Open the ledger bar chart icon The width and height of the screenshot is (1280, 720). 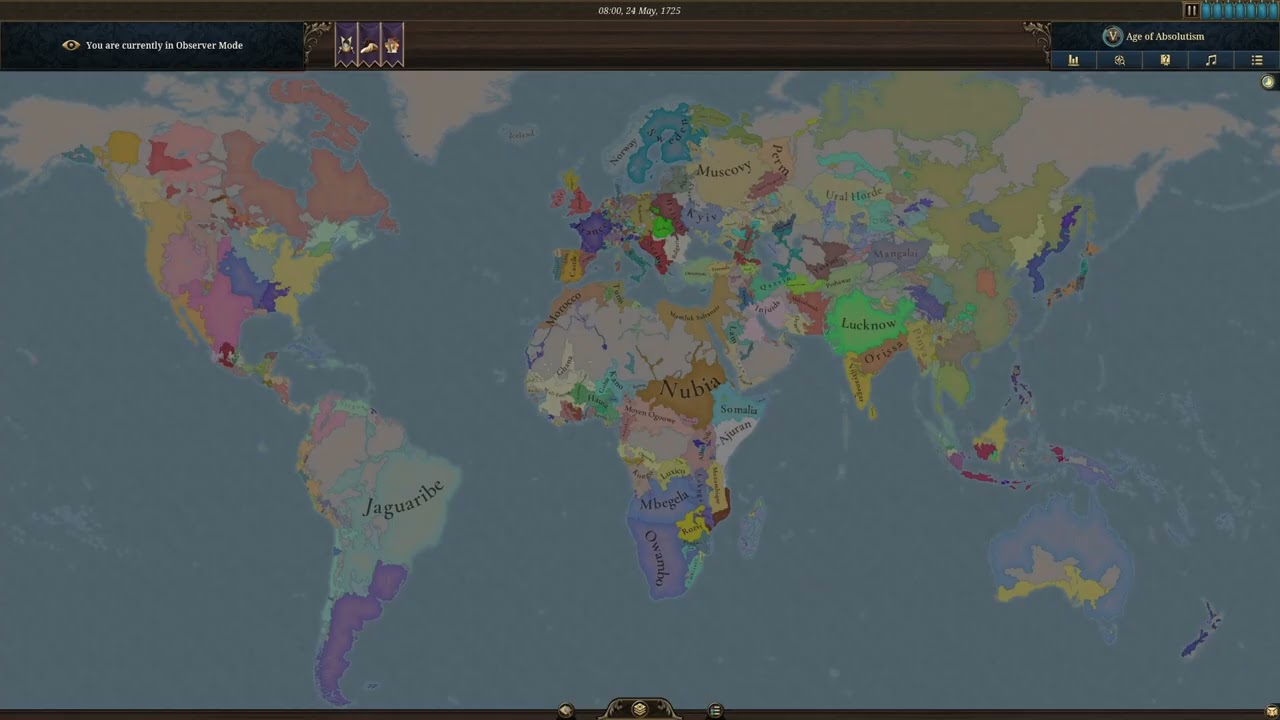(x=1073, y=60)
